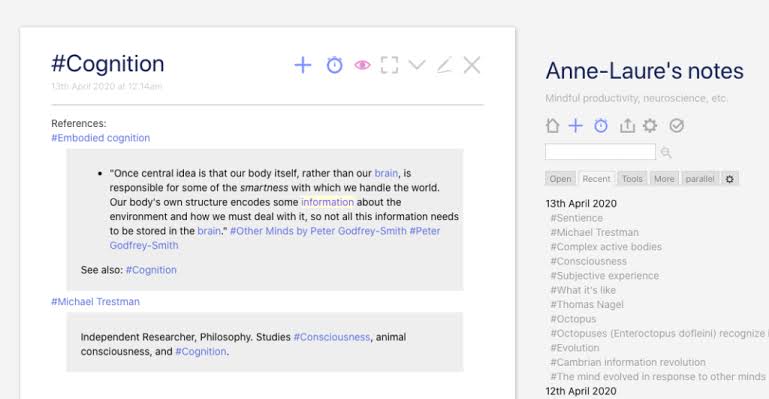Open control panel gear icon in sidebar
This screenshot has width=769, height=399.
coord(650,126)
